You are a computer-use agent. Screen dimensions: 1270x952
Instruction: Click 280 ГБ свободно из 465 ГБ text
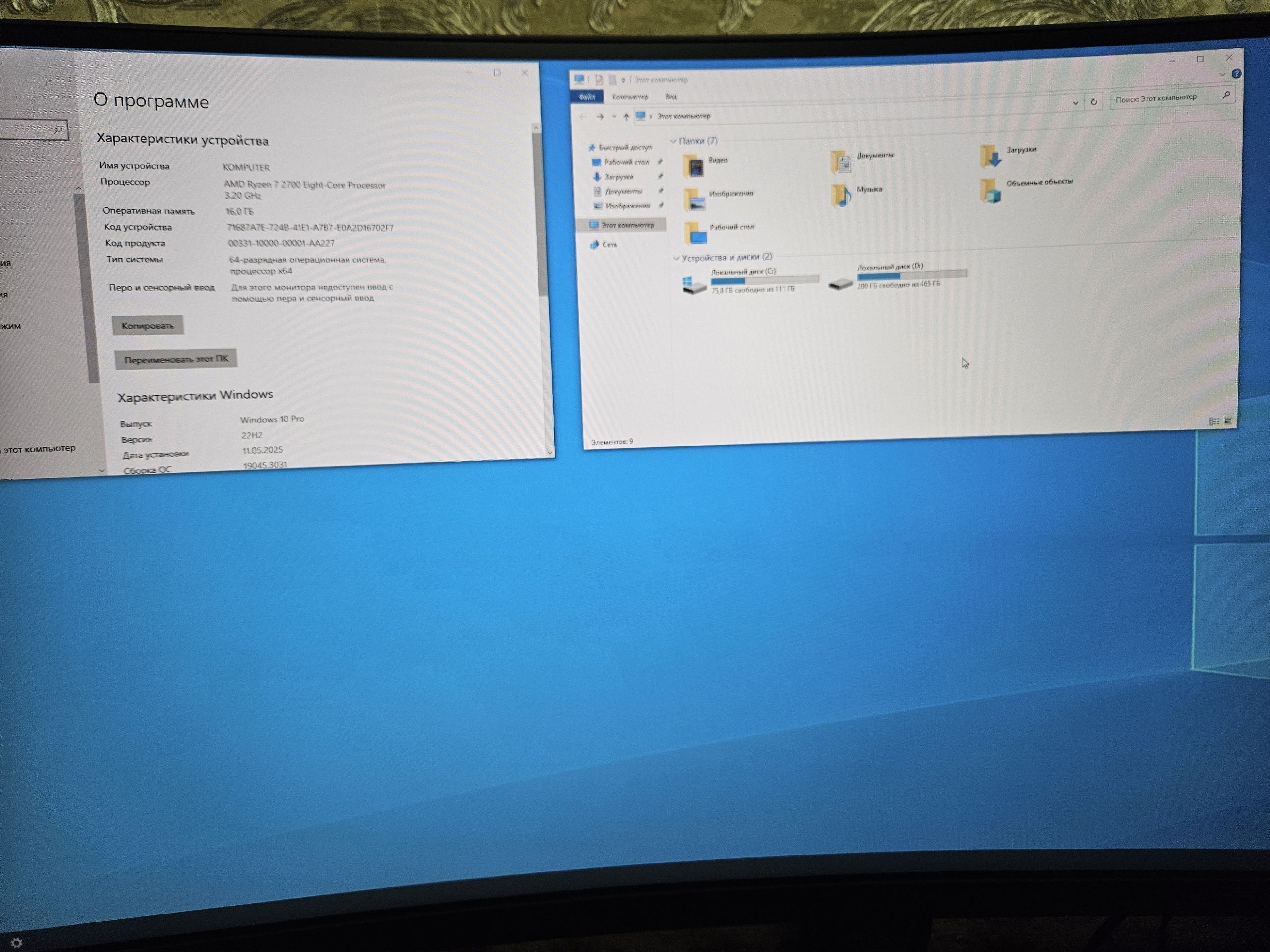tap(898, 285)
